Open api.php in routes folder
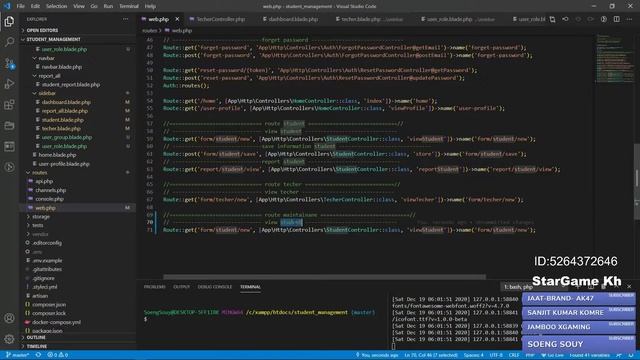The width and height of the screenshot is (640, 360). coord(44,181)
